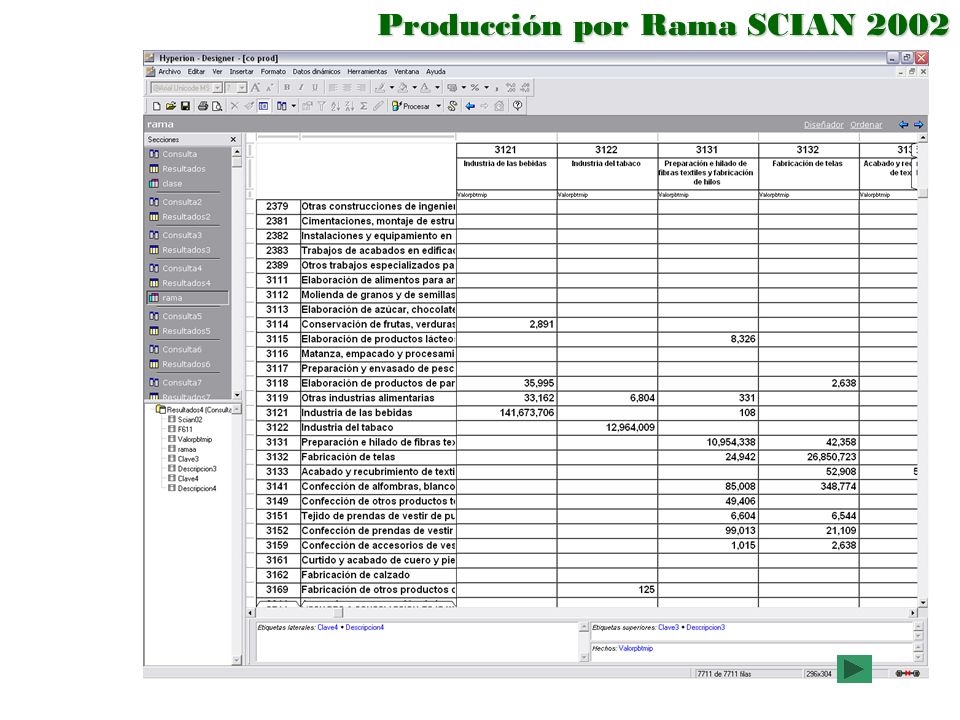Click the Align left icon
The width and height of the screenshot is (960, 720).
click(x=332, y=88)
